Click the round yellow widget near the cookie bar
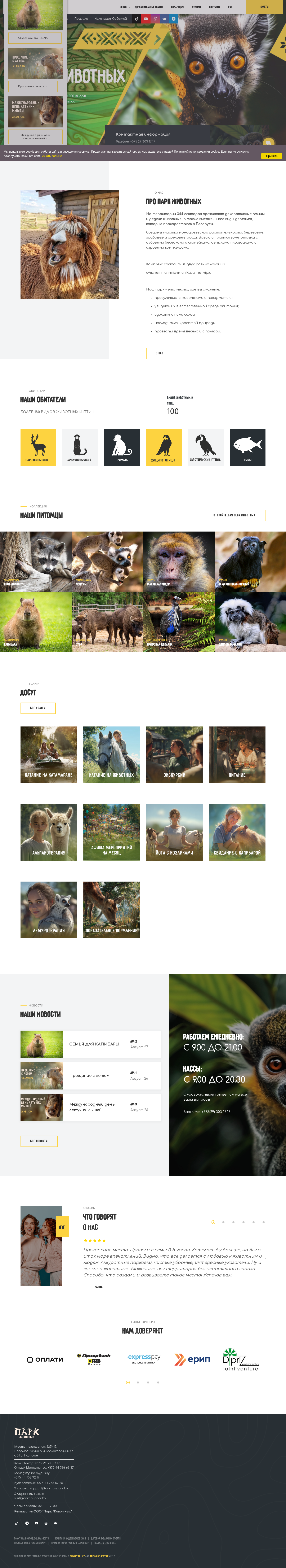Screen dimensions: 286x1568 click(x=268, y=143)
